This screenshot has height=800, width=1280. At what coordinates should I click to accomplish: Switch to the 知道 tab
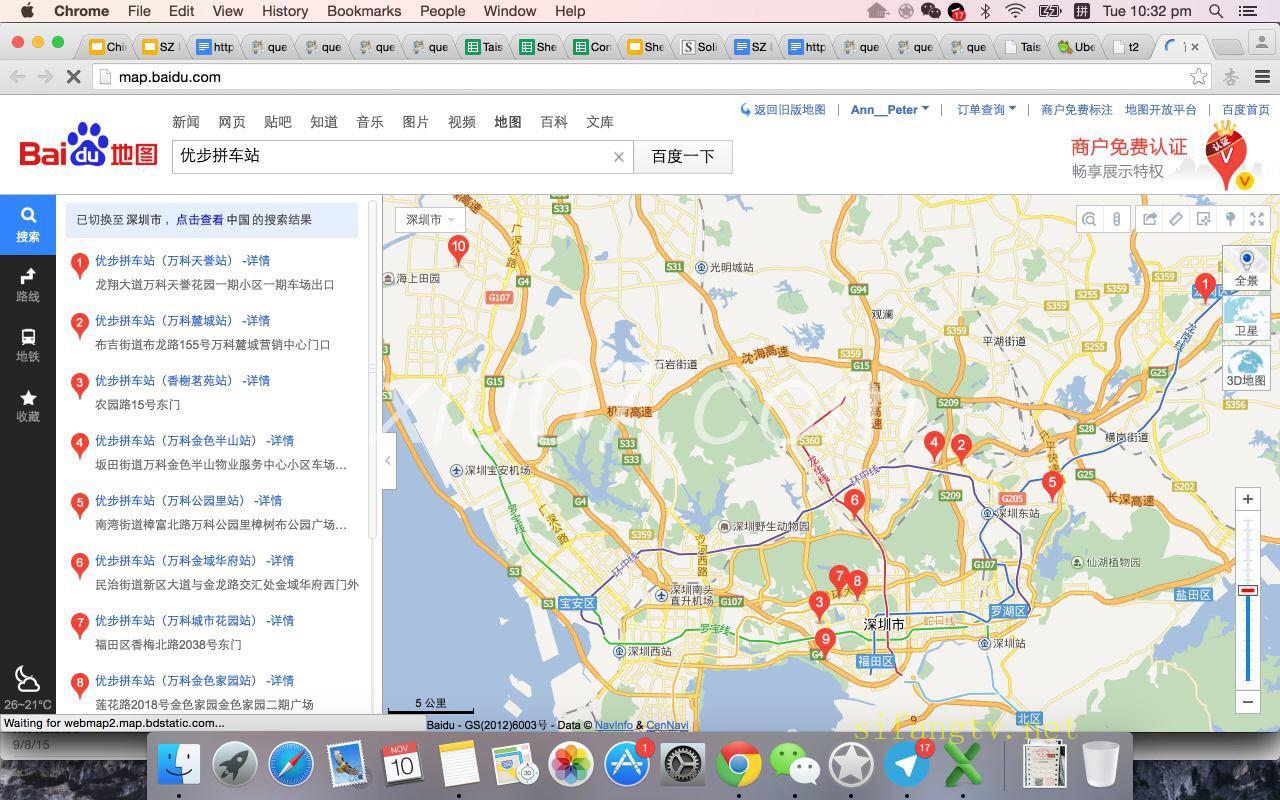click(x=324, y=122)
